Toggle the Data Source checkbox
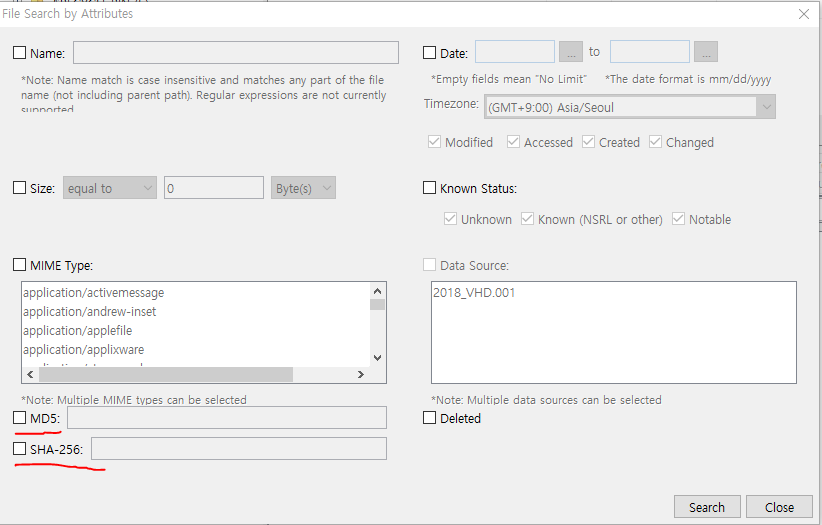Image resolution: width=822 pixels, height=525 pixels. pyautogui.click(x=429, y=265)
